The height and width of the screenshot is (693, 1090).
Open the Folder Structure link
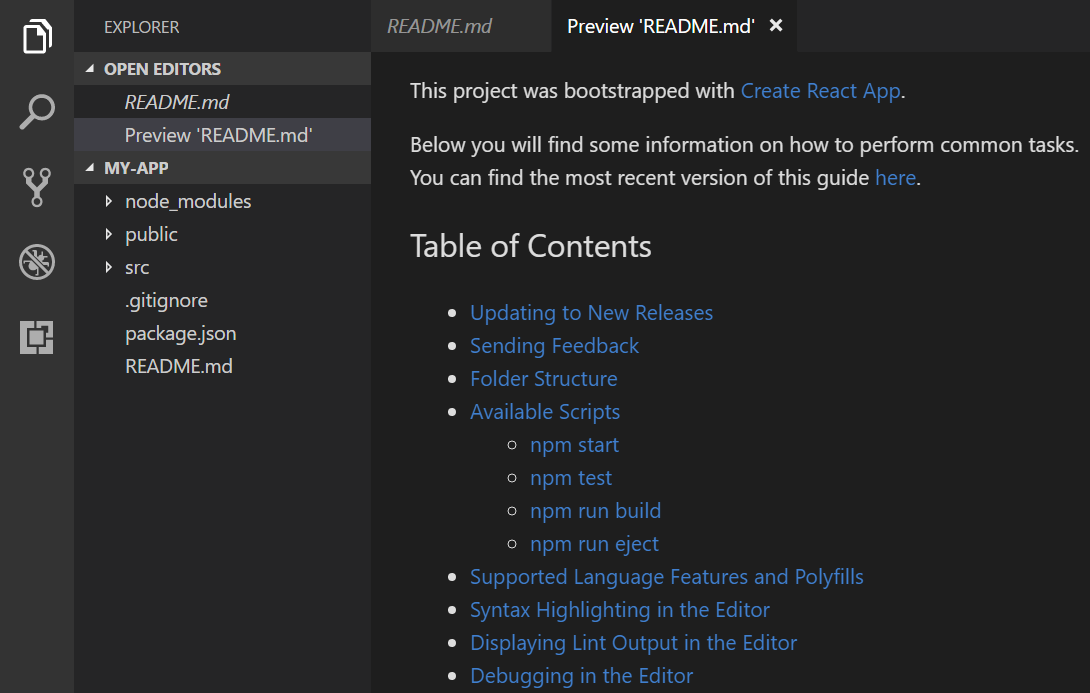[x=544, y=379]
